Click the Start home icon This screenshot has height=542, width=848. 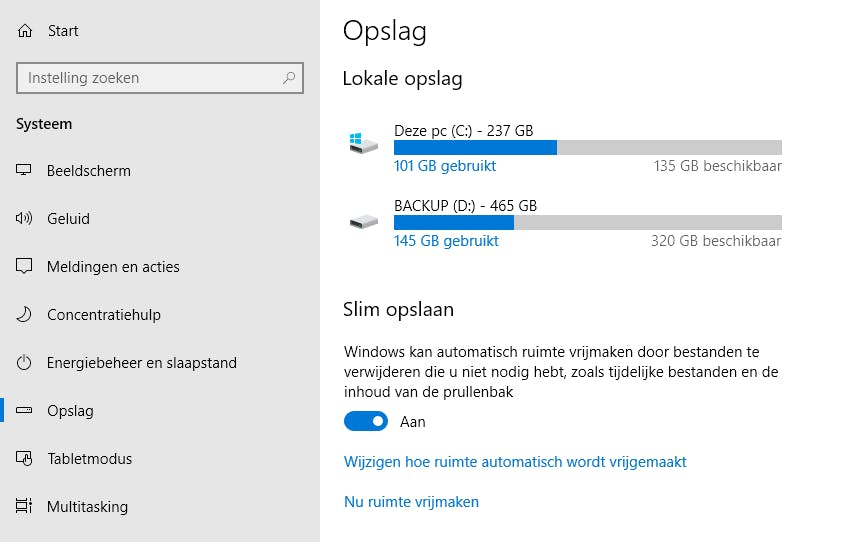point(25,31)
